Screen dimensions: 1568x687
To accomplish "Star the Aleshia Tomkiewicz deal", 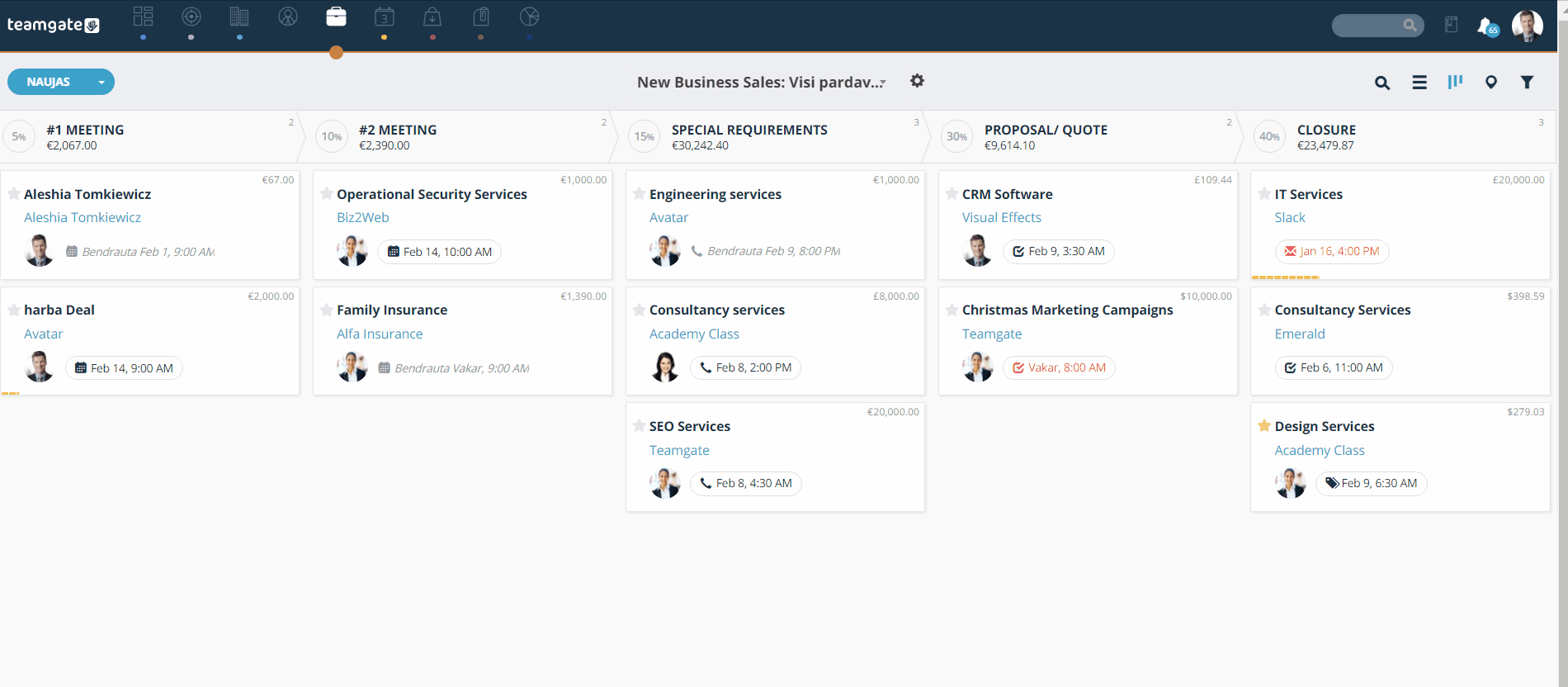I will (14, 194).
